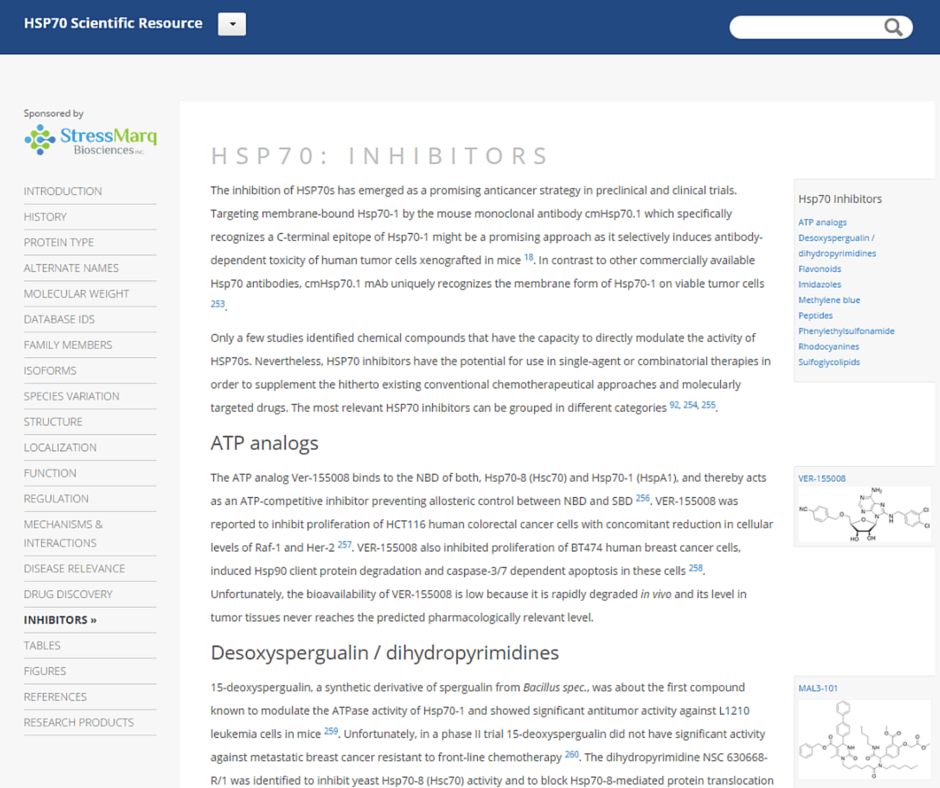Viewport: 940px width, 788px height.
Task: Open the History section
Action: 45,217
